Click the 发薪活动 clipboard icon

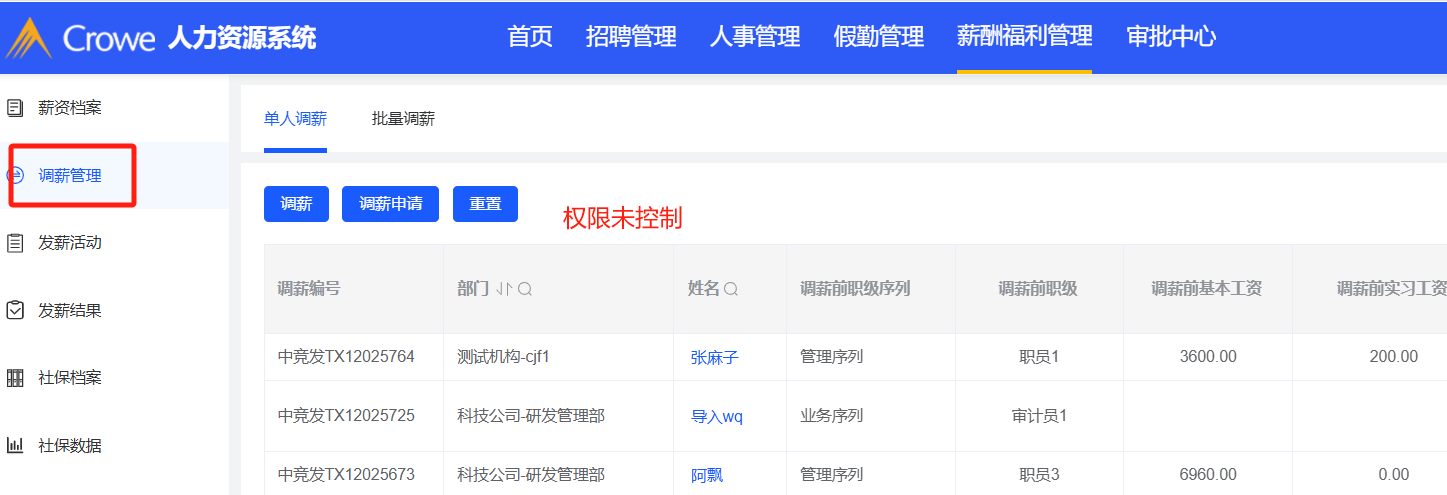point(15,243)
